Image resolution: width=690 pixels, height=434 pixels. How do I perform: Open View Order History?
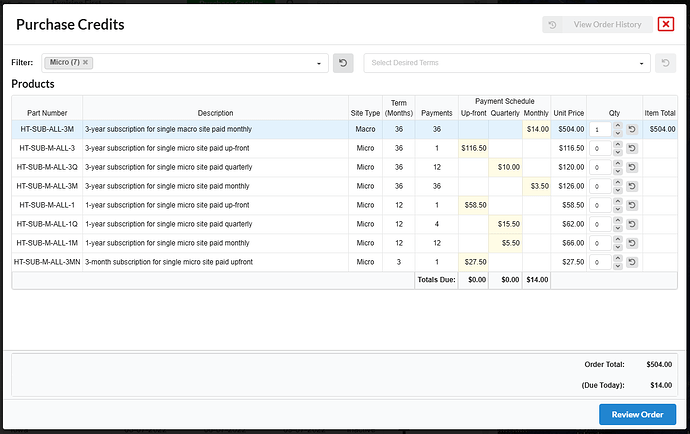click(x=607, y=24)
